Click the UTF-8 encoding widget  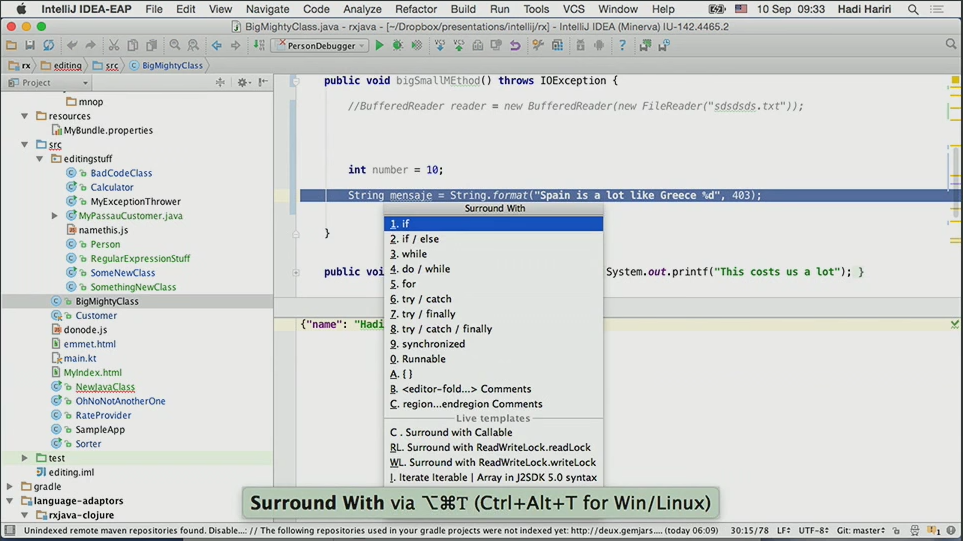[x=813, y=530]
